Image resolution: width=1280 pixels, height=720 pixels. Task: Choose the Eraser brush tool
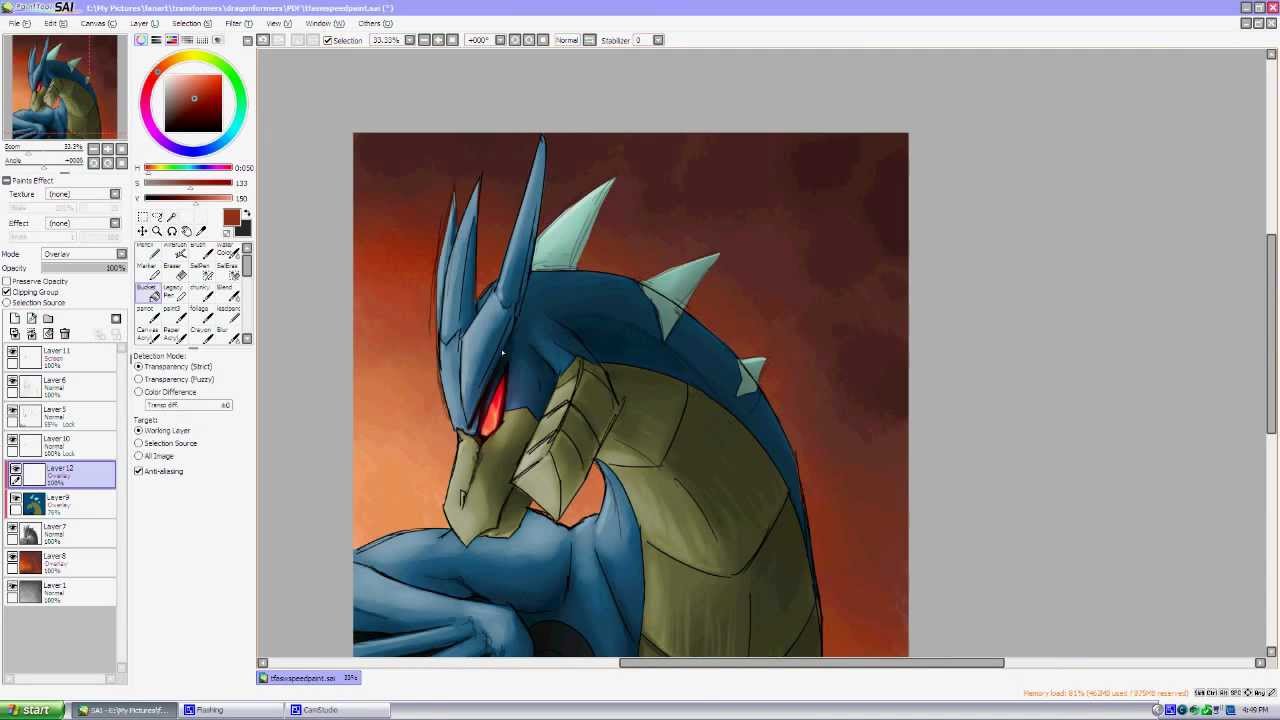tap(175, 271)
